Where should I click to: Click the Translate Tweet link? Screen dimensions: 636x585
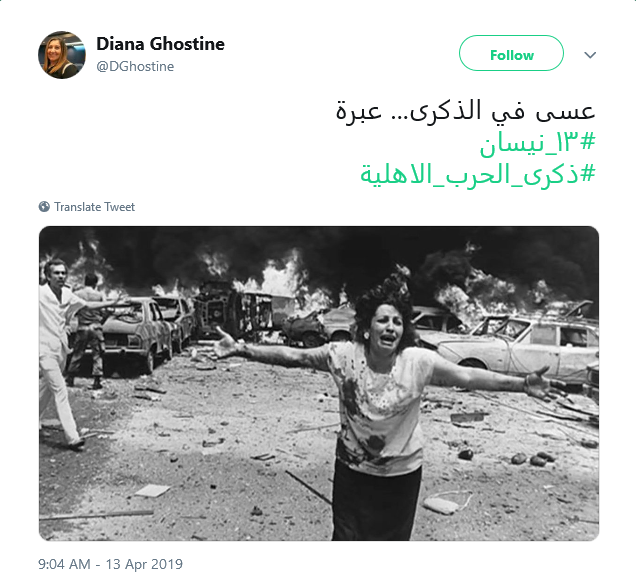click(x=95, y=207)
